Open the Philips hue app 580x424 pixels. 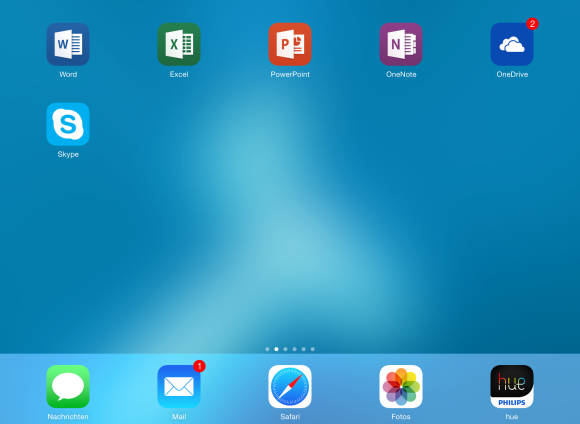point(512,386)
